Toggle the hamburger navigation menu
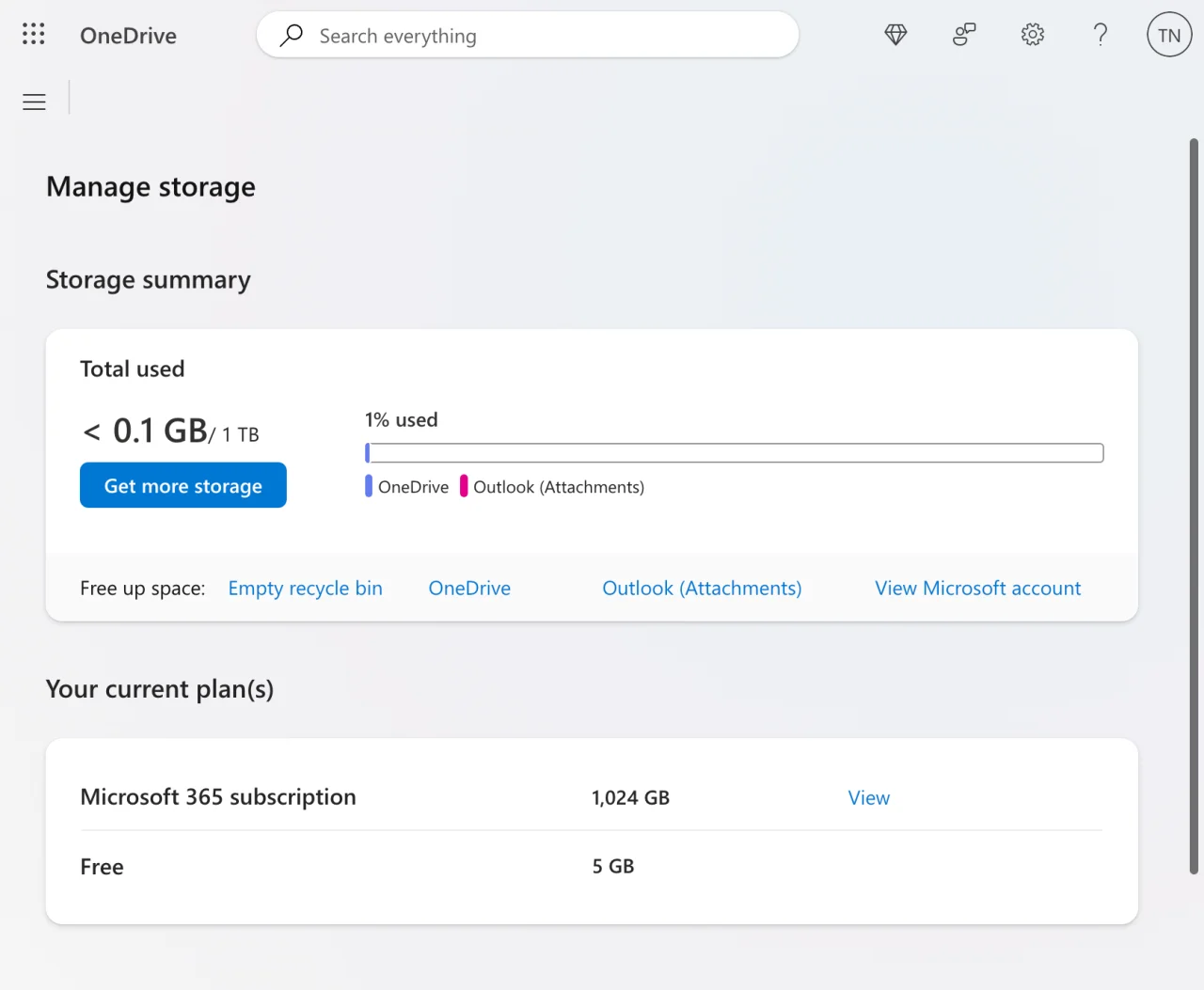The height and width of the screenshot is (990, 1204). (x=34, y=102)
